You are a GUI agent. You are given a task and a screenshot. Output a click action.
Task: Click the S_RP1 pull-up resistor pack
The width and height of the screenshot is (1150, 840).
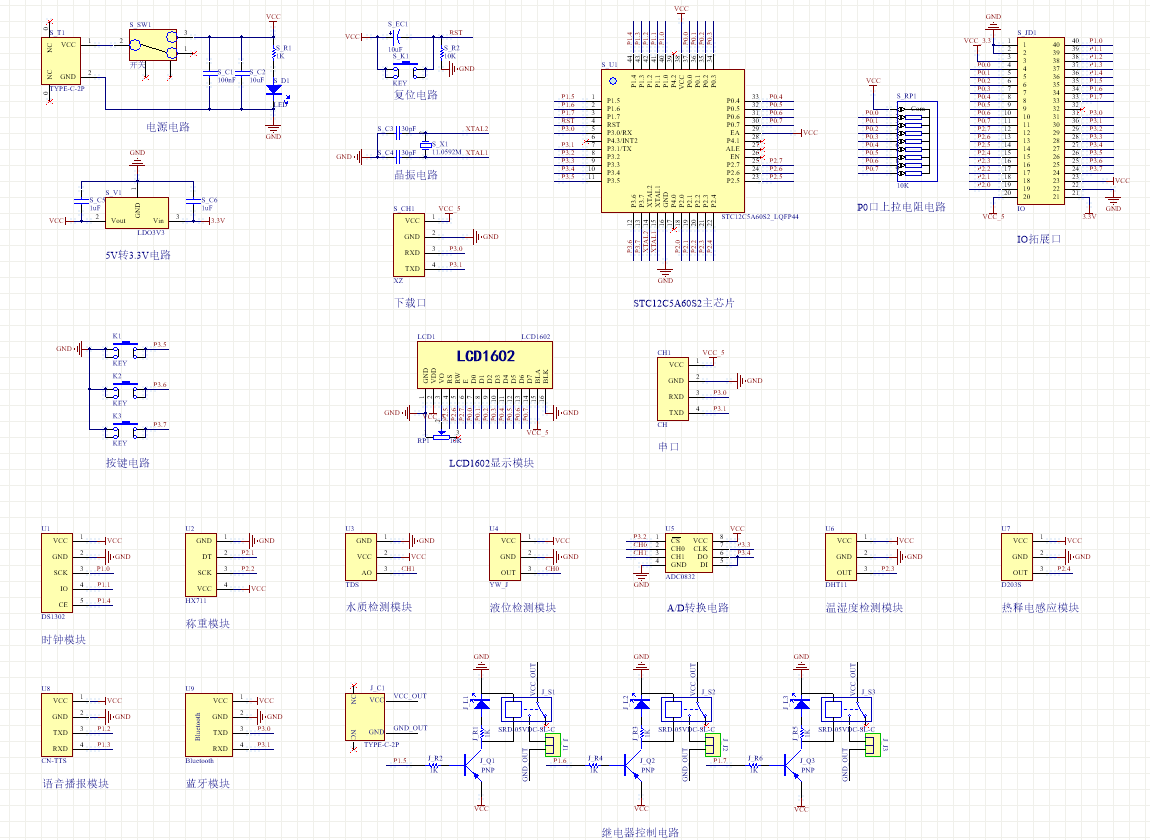click(x=917, y=141)
